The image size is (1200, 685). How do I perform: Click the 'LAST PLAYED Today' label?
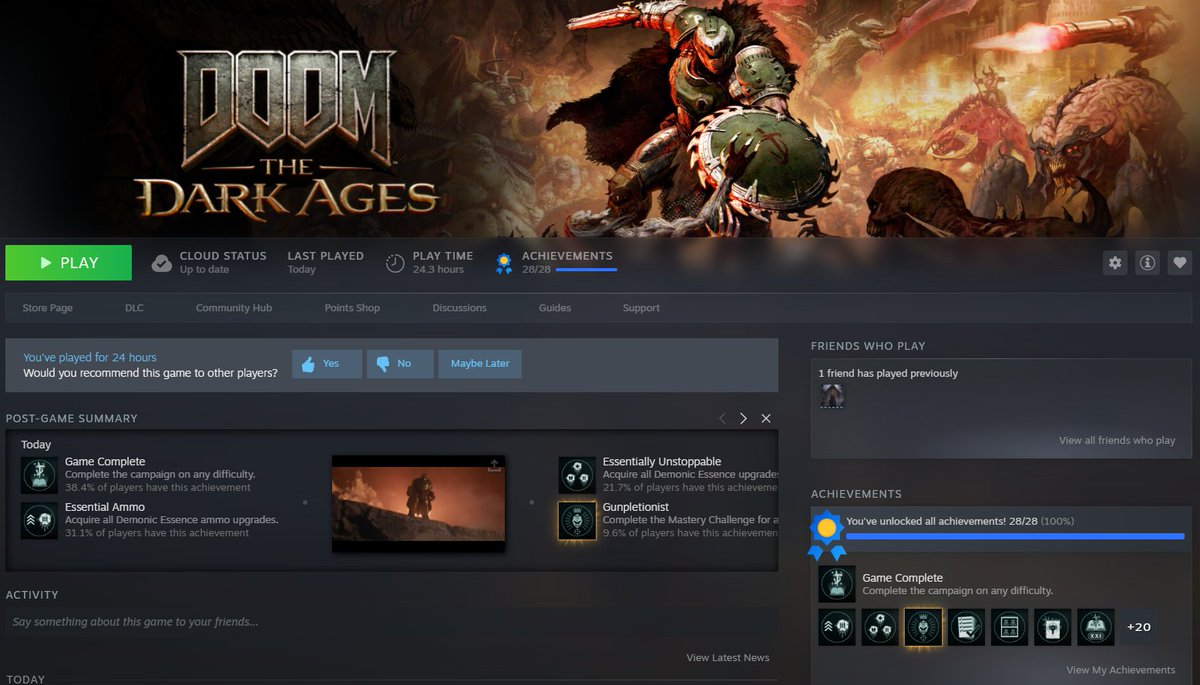coord(326,263)
